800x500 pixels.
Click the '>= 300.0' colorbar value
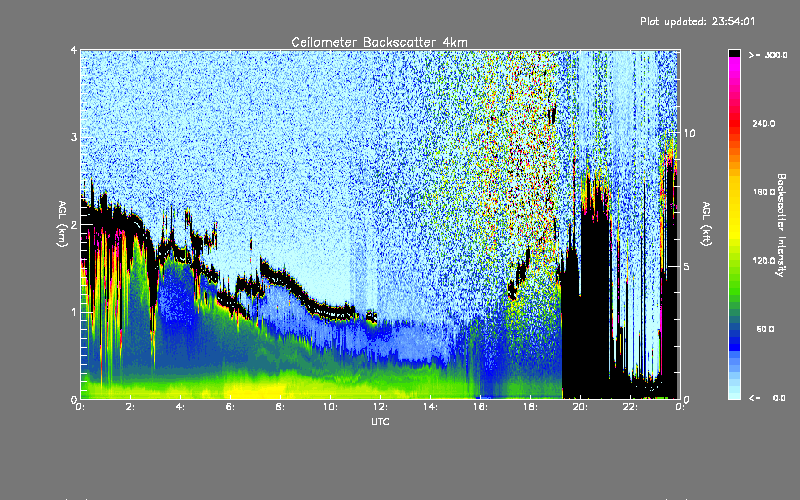[x=768, y=55]
